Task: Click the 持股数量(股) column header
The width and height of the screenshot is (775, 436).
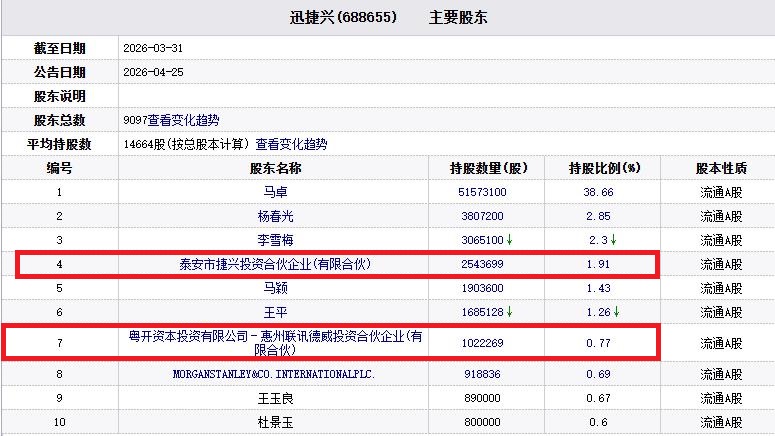Action: tap(489, 168)
